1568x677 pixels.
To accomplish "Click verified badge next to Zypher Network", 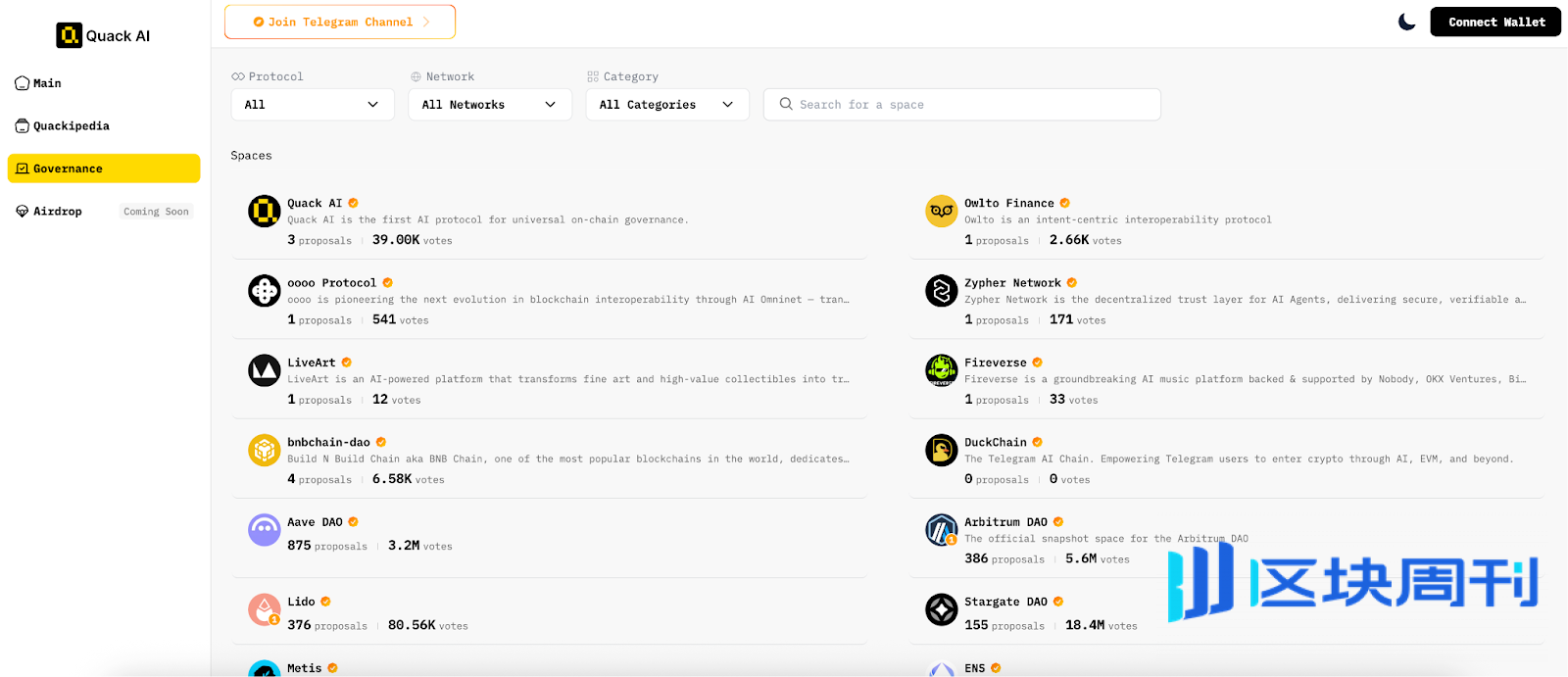I will click(x=1072, y=283).
